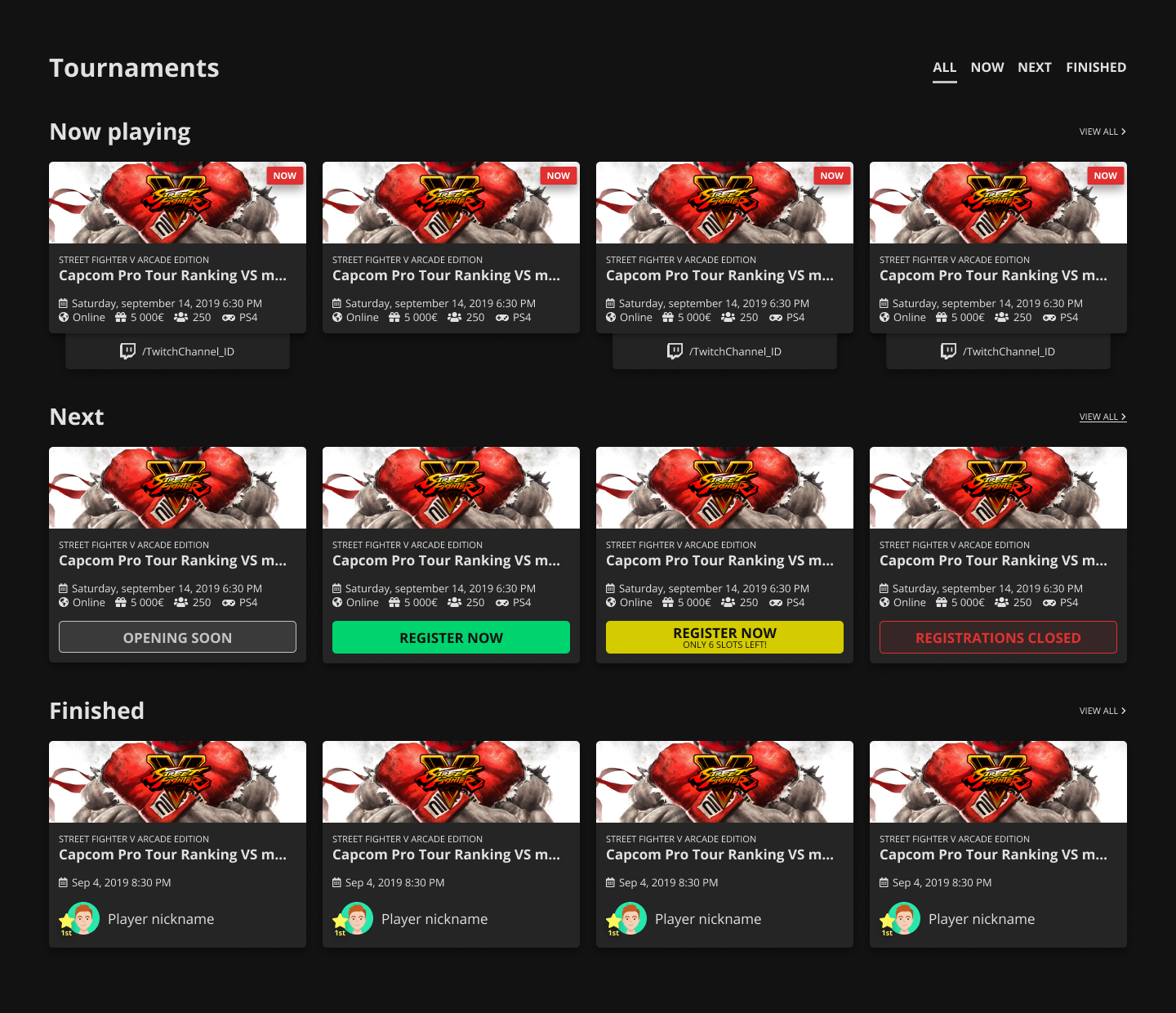Open game thumbnail on REGISTRATIONS CLOSED card

click(x=998, y=488)
